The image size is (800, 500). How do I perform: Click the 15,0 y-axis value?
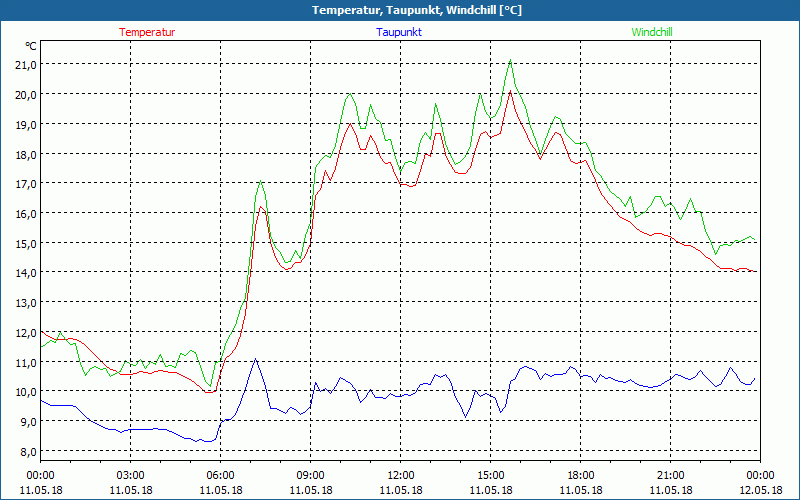[27, 243]
